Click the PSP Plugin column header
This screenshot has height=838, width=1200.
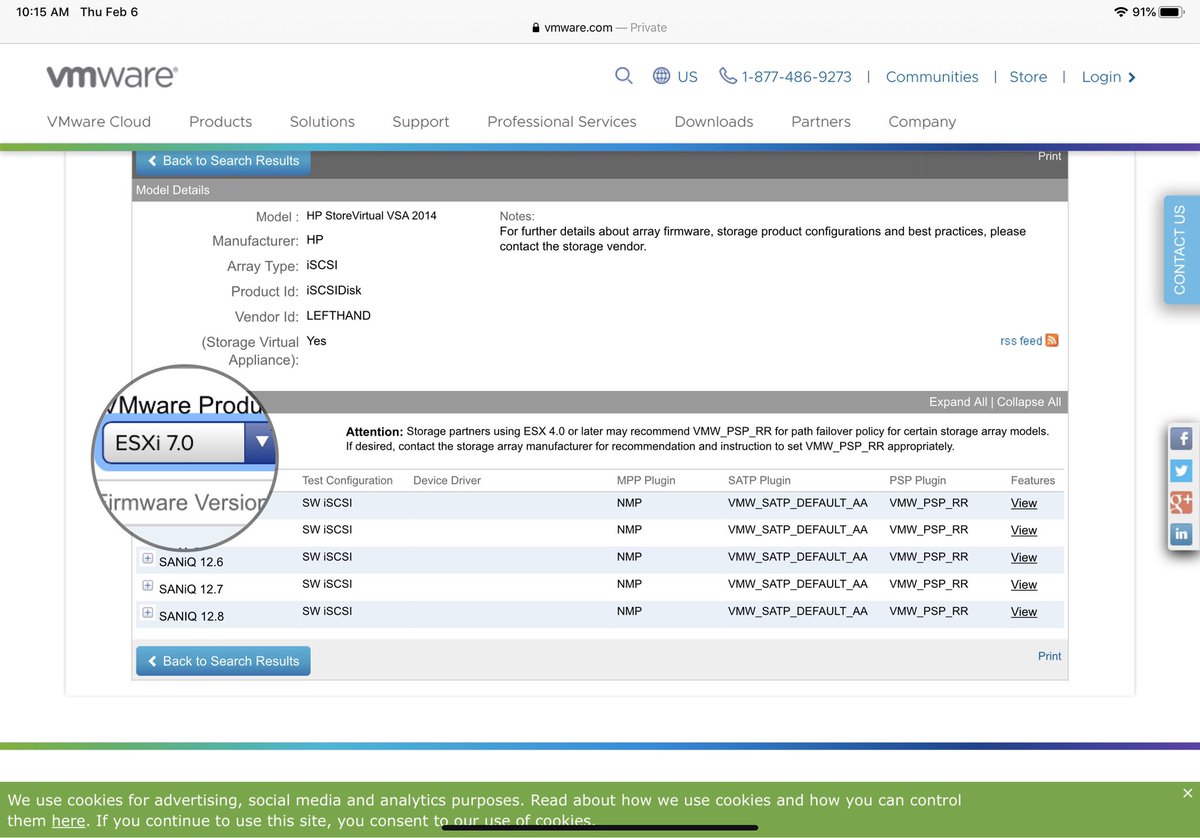(x=918, y=481)
